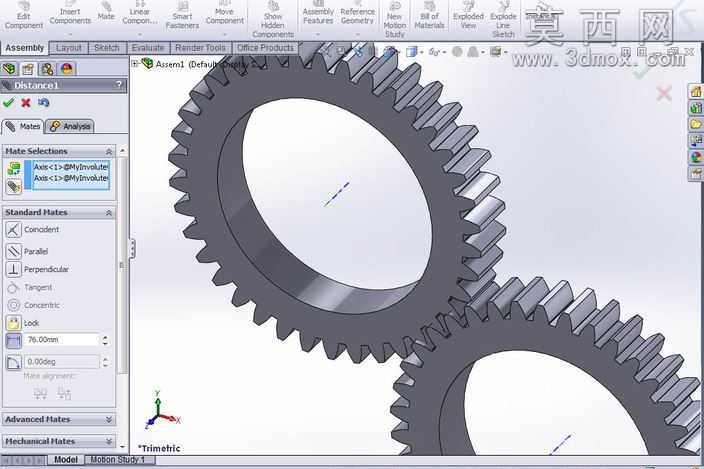Open Reference Geometry dropdown arrow

pos(357,34)
